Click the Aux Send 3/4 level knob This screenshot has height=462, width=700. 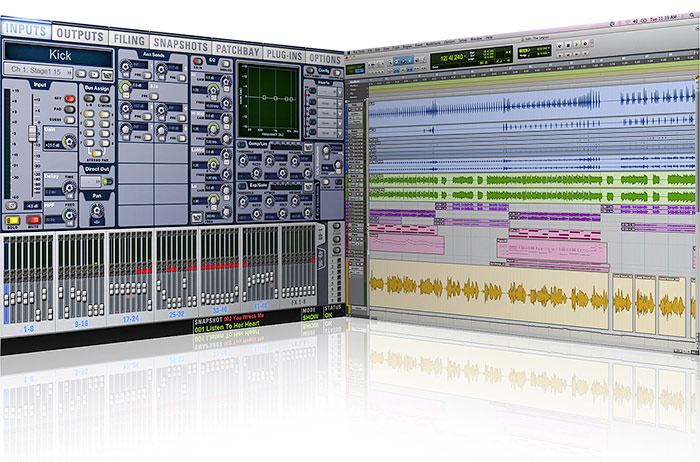click(x=125, y=87)
